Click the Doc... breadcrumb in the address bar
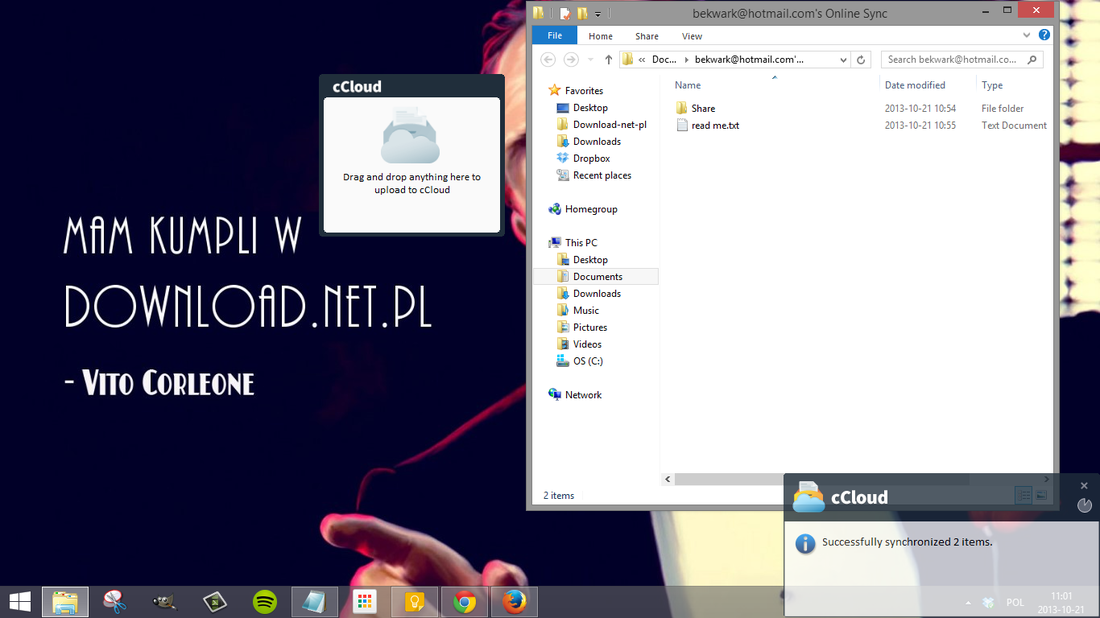The image size is (1100, 618). click(664, 60)
